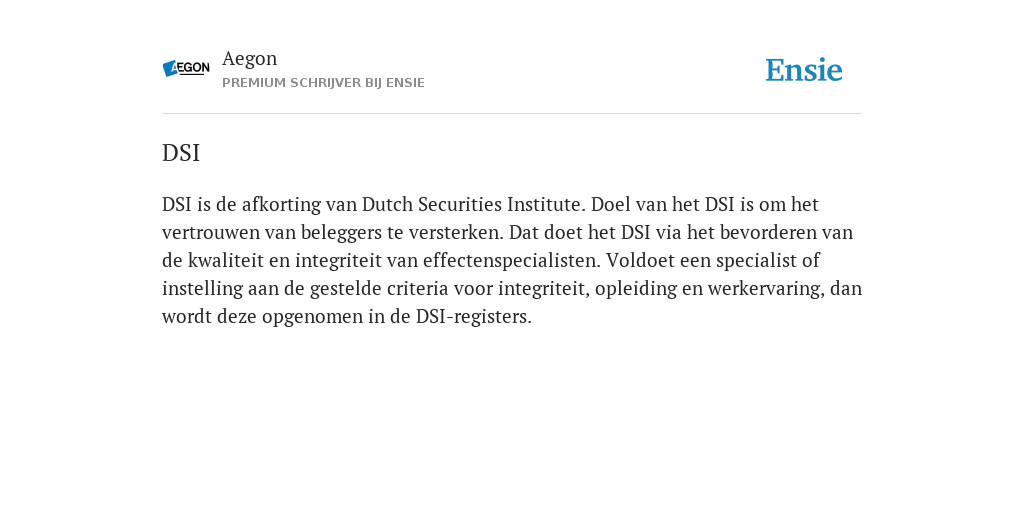The image size is (1024, 512).
Task: Click the Aegon logo icon
Action: (x=186, y=68)
